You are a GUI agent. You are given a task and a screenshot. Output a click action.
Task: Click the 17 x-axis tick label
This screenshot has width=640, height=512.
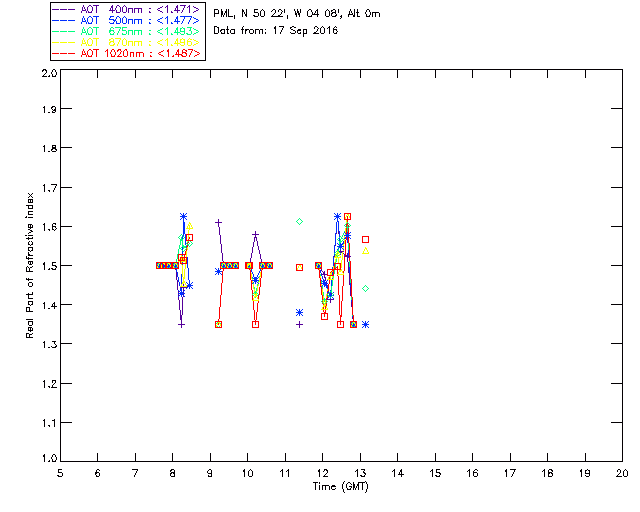tap(510, 473)
